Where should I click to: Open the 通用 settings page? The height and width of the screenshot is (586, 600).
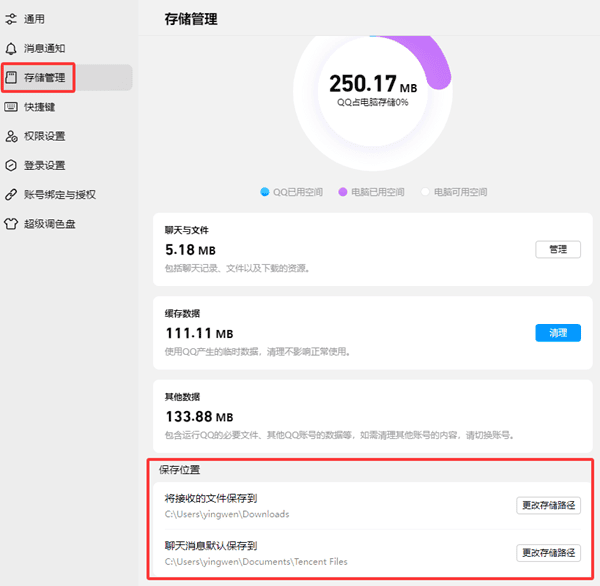coord(34,19)
